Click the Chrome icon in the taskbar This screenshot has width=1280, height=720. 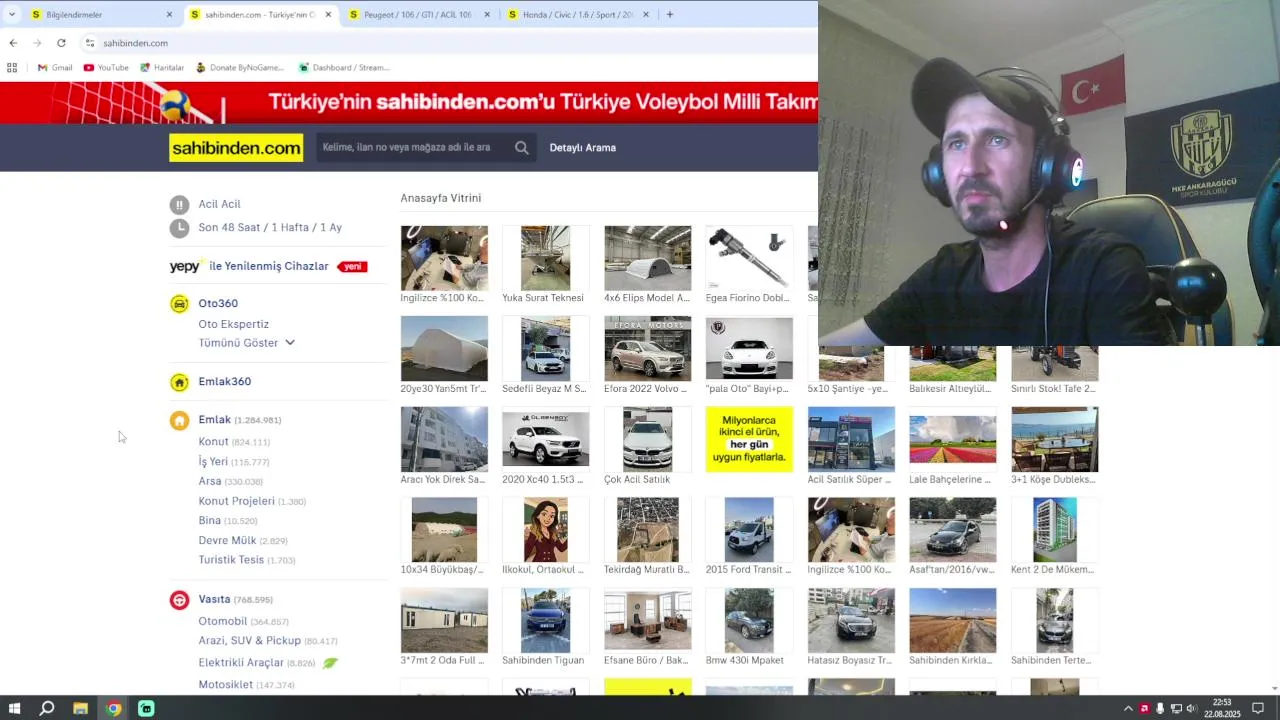tap(113, 709)
